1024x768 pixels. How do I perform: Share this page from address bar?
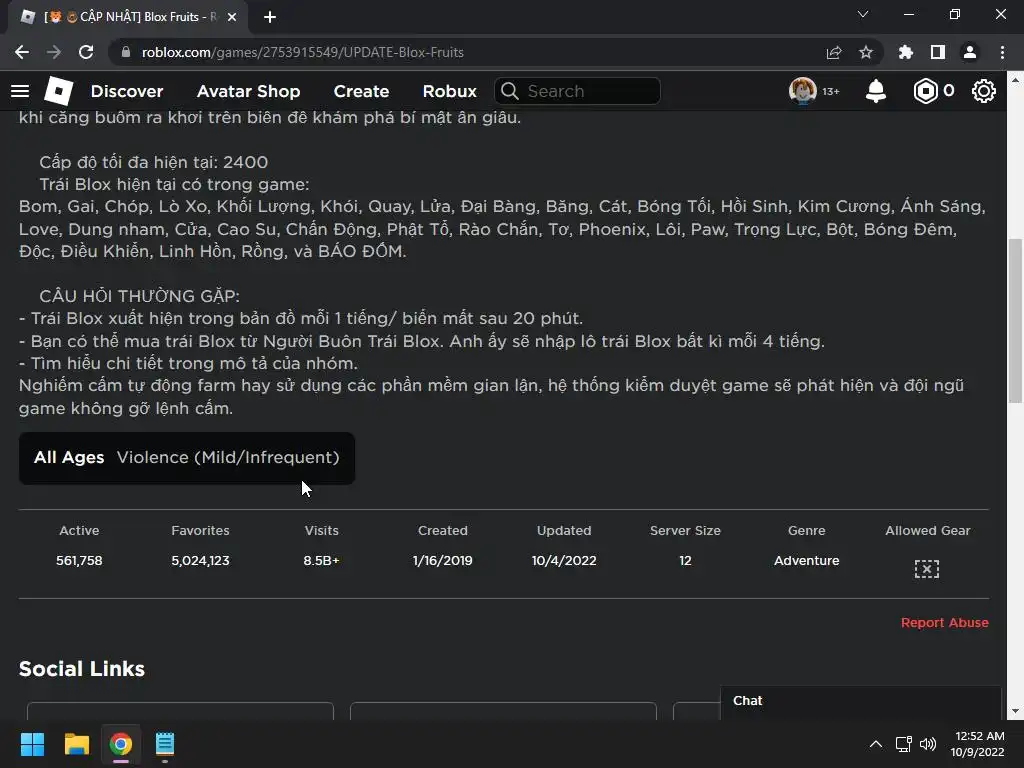[x=834, y=52]
